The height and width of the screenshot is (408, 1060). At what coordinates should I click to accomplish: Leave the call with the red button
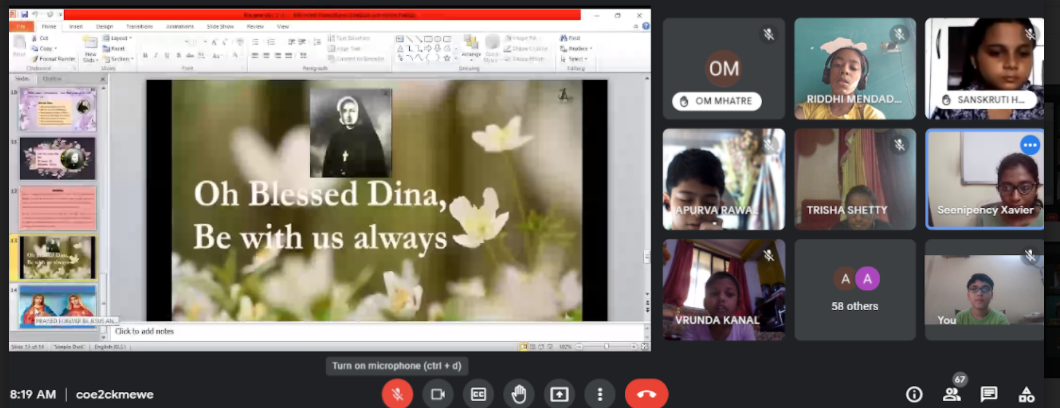[x=646, y=394]
